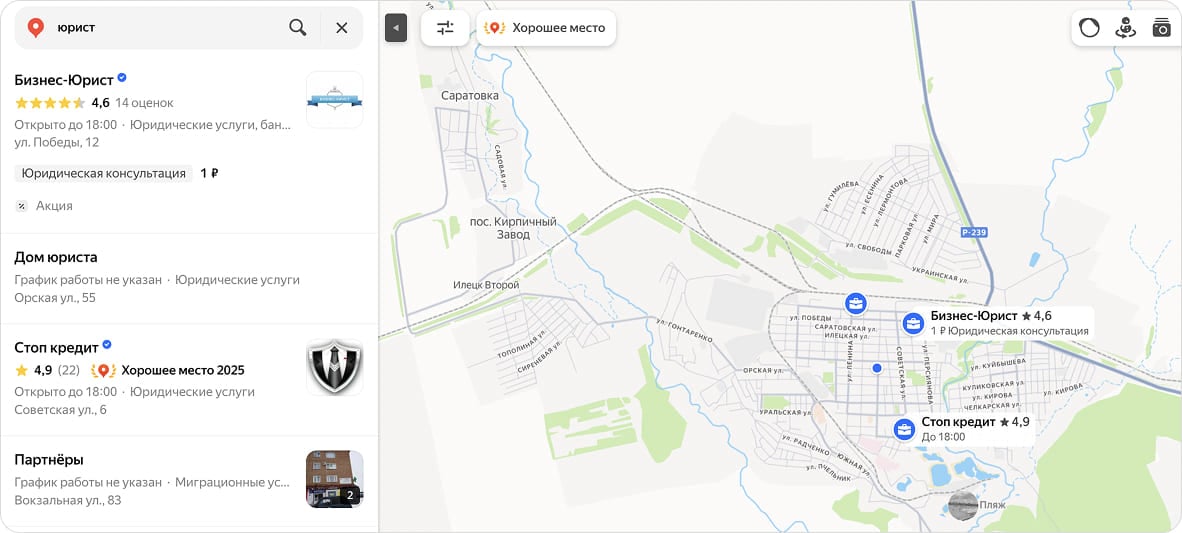Toggle the "Хорошее место" filter chip
The height and width of the screenshot is (533, 1182).
coord(547,28)
